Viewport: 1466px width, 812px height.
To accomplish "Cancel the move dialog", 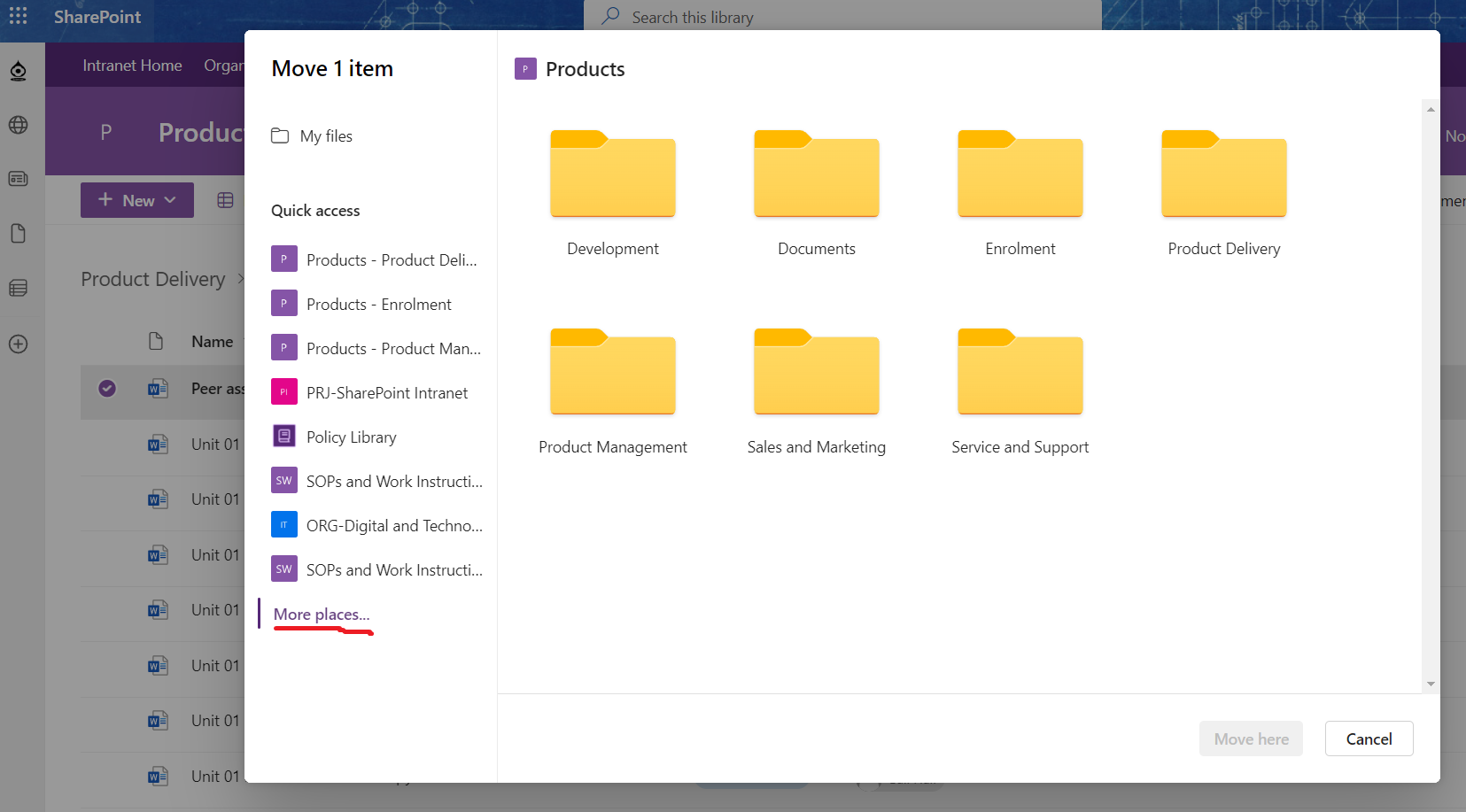I will 1368,739.
